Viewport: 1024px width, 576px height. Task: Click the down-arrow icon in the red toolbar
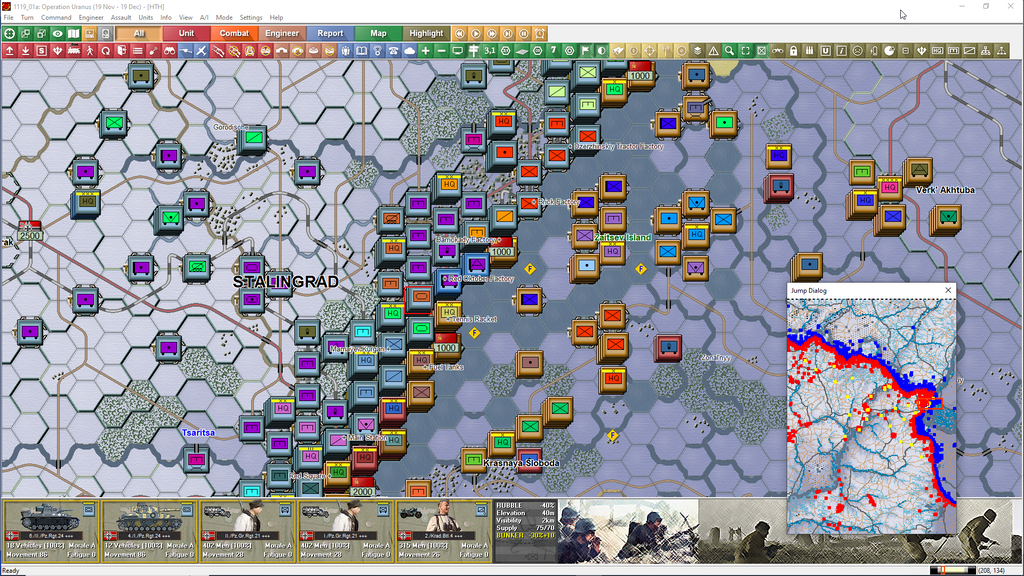point(25,50)
